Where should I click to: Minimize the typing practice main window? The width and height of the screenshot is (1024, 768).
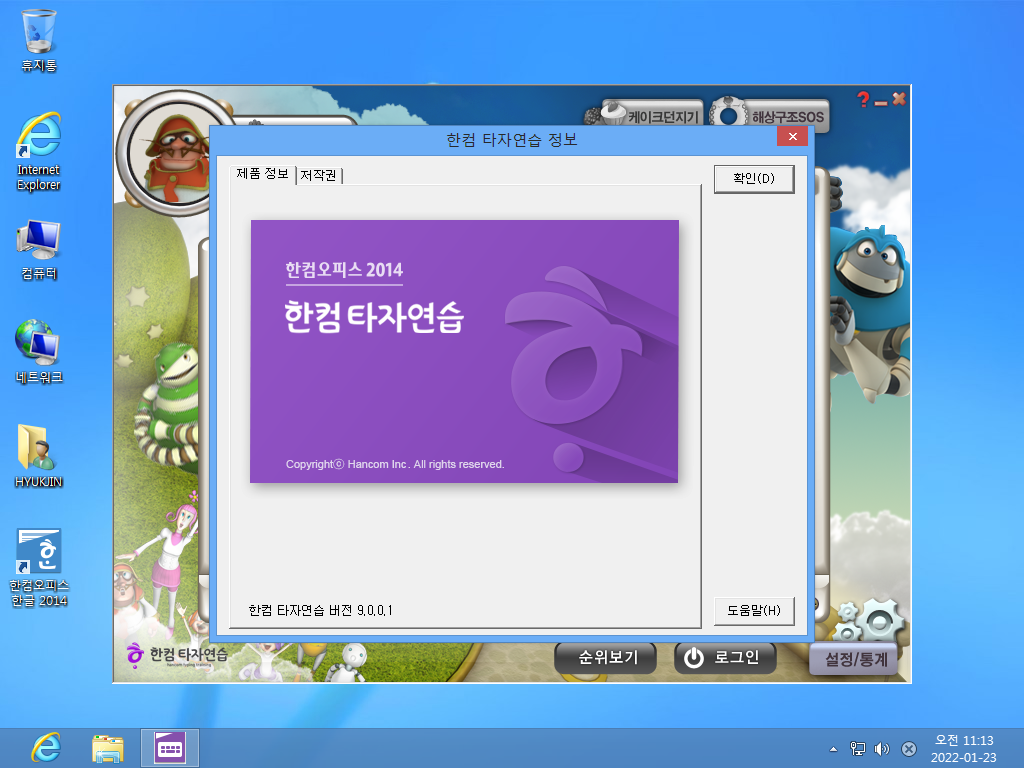(x=881, y=102)
